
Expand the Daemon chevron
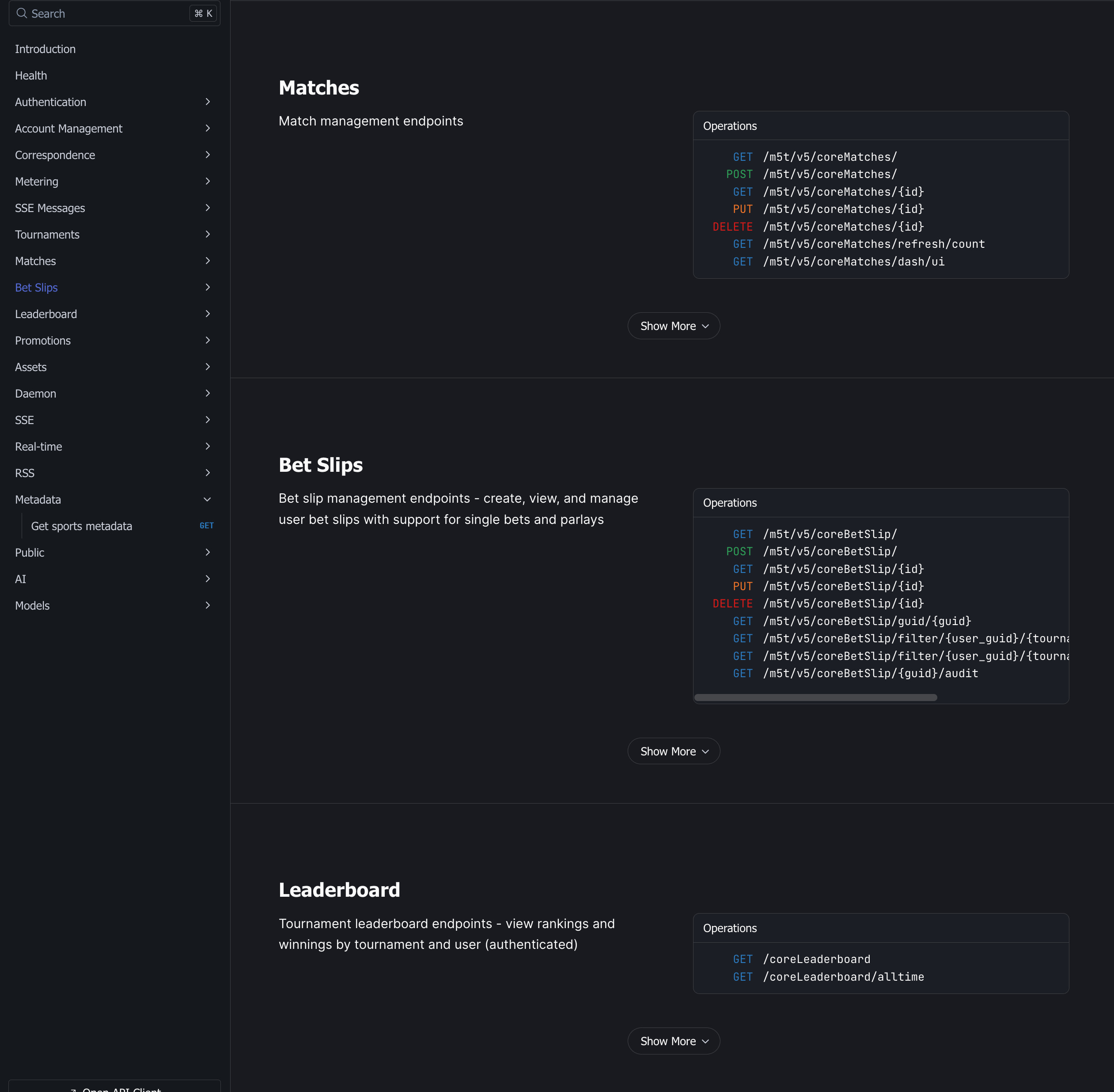[x=208, y=393]
